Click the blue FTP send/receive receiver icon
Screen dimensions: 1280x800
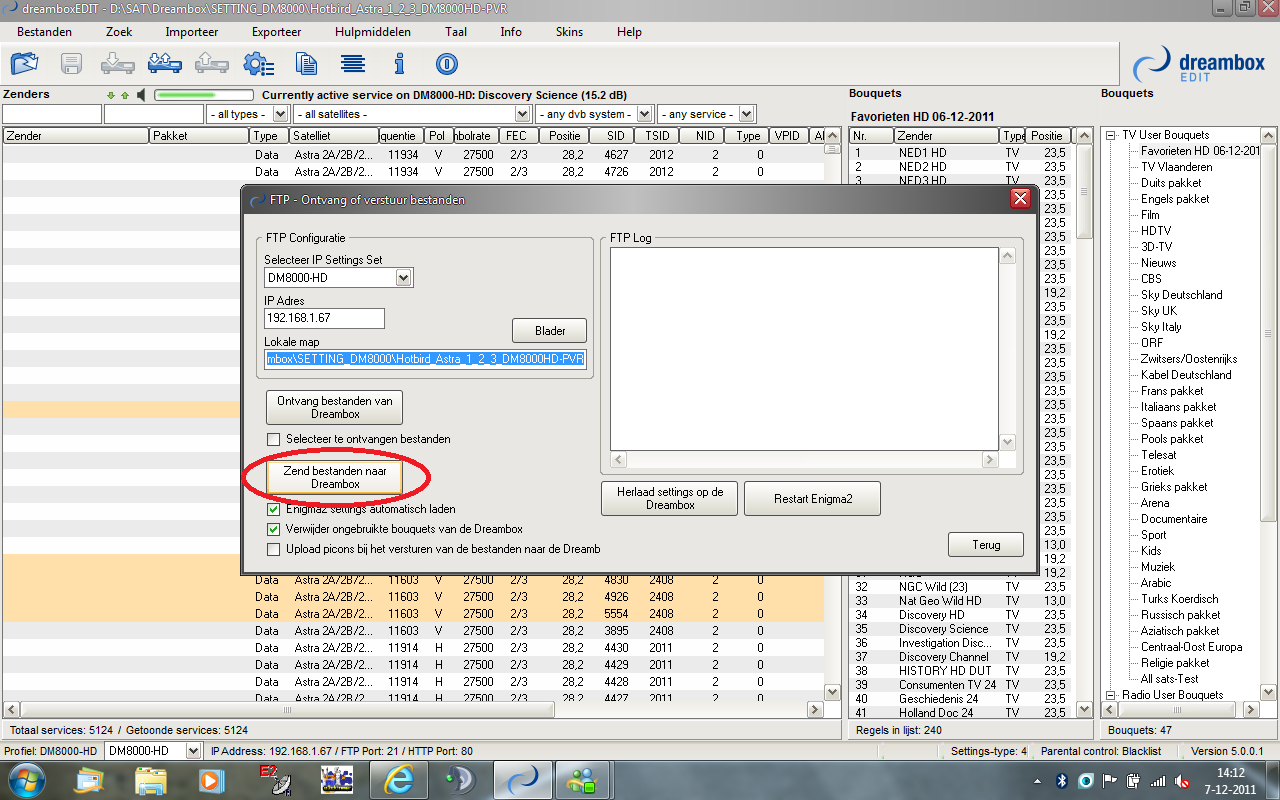pyautogui.click(x=165, y=64)
